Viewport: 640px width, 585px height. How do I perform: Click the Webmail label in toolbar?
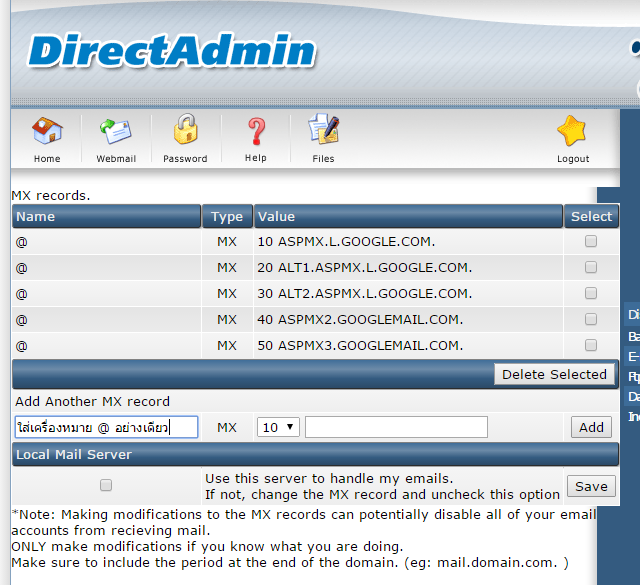pyautogui.click(x=116, y=159)
